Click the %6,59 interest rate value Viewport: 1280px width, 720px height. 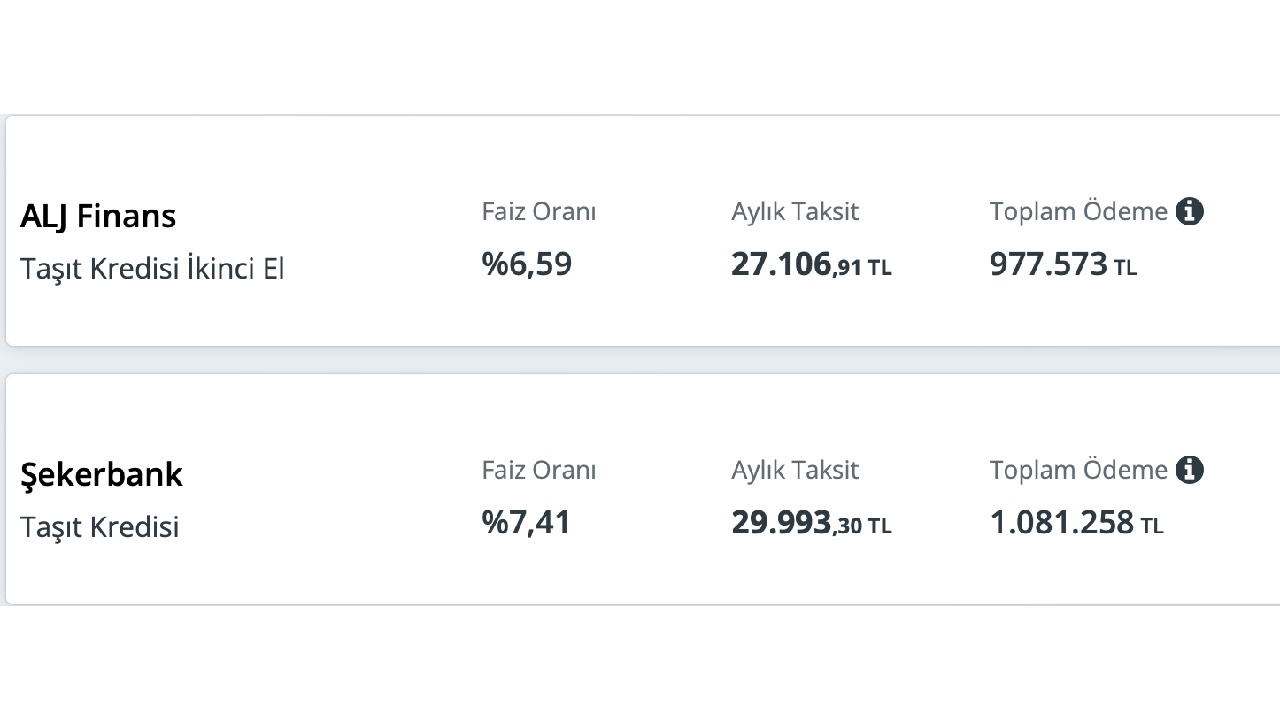click(526, 264)
